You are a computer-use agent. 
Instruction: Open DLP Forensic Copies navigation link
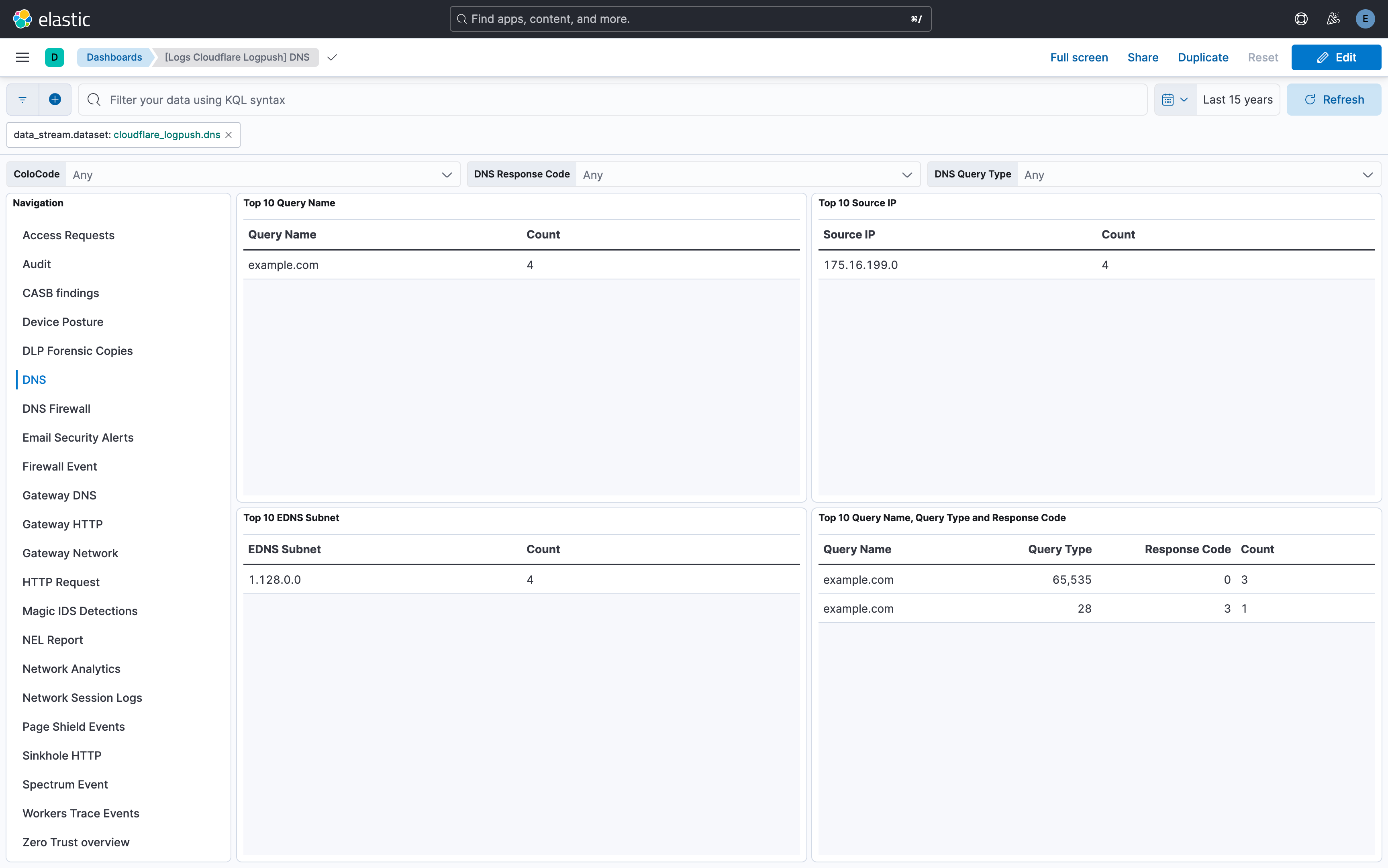(78, 351)
